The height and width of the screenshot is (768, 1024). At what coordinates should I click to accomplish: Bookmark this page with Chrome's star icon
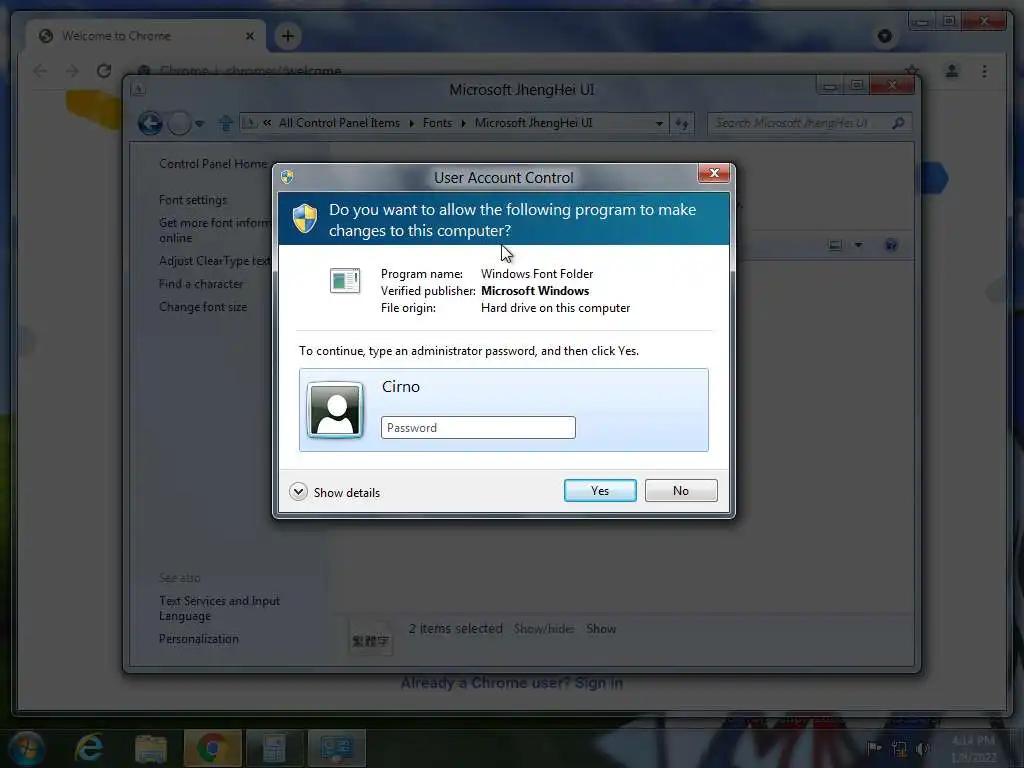912,71
